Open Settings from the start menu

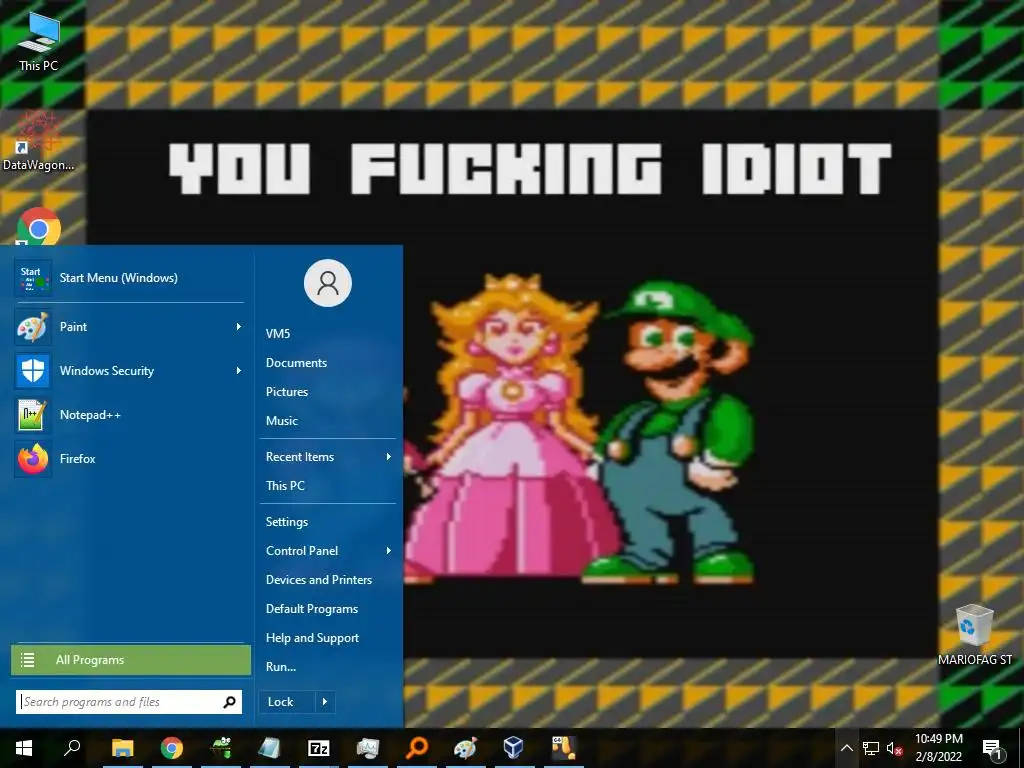click(x=328, y=522)
